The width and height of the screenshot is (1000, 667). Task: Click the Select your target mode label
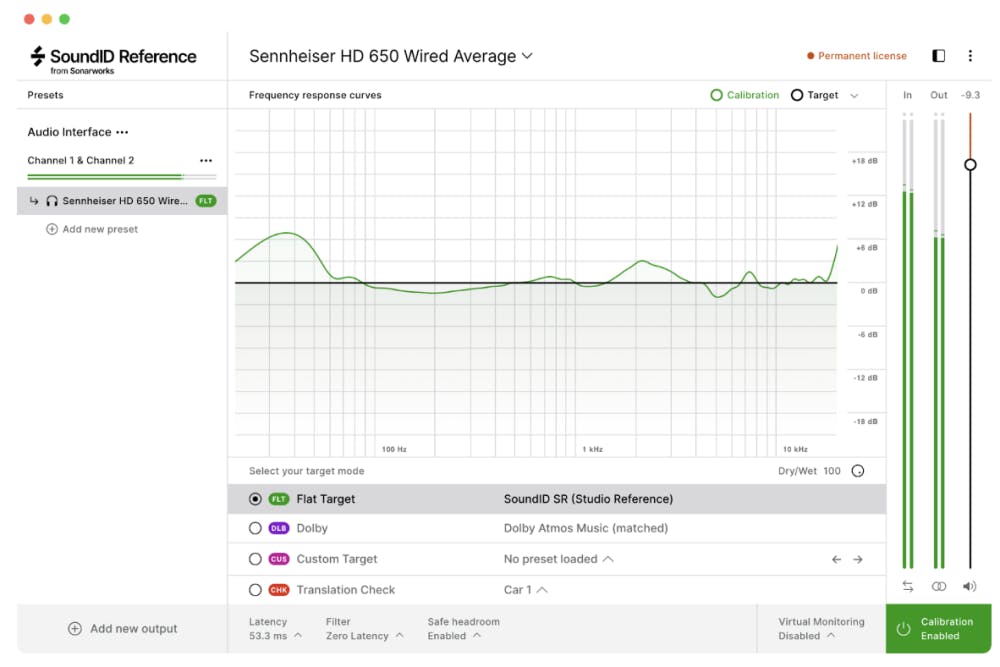[x=306, y=471]
